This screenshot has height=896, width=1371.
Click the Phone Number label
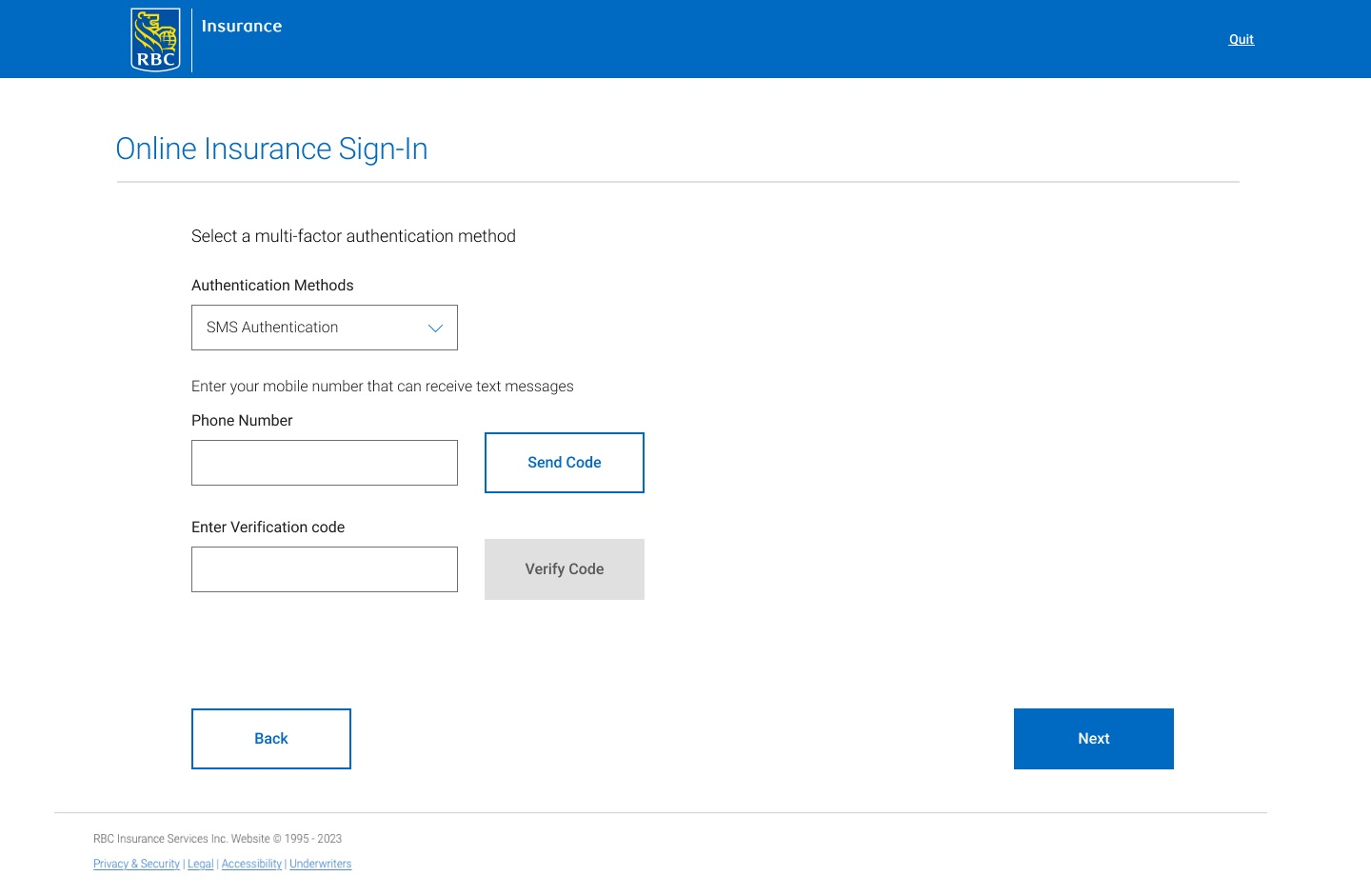coord(242,420)
